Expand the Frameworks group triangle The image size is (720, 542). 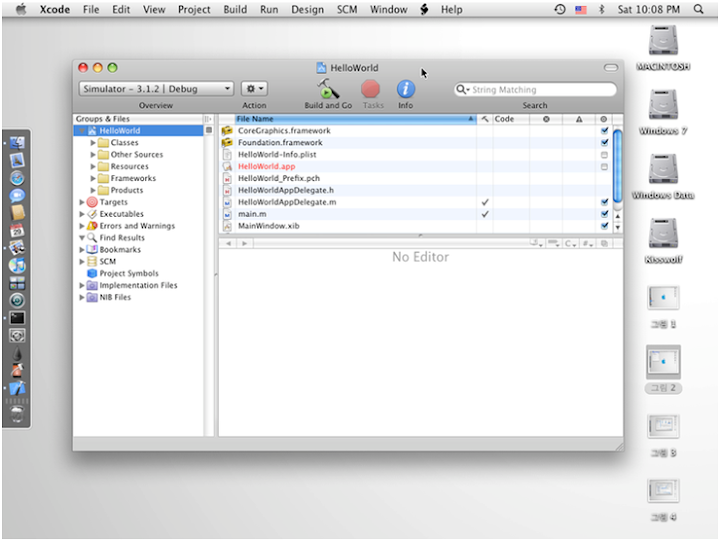[x=94, y=178]
